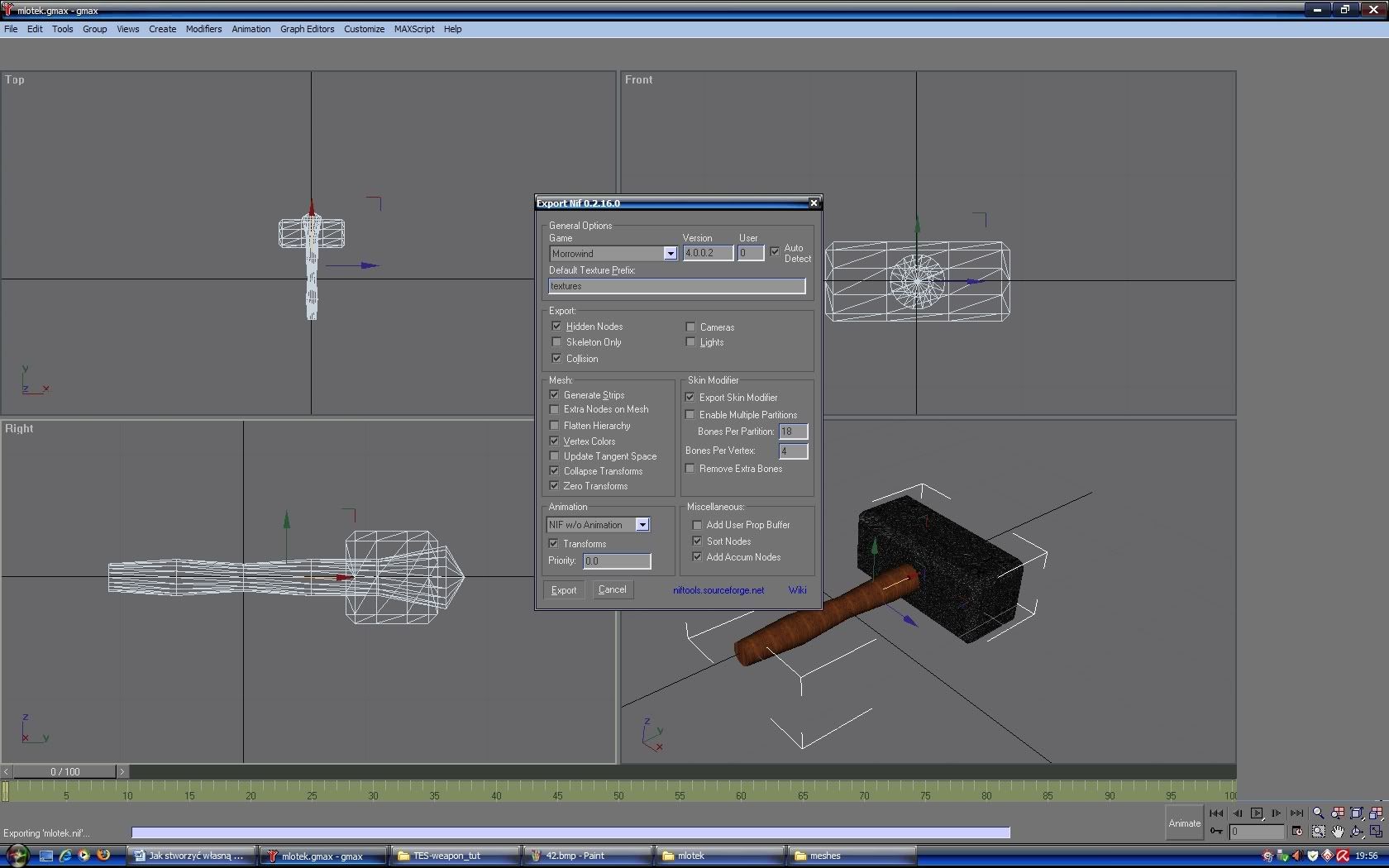Click the volume speaker tray icon
1389x868 pixels.
[1297, 856]
